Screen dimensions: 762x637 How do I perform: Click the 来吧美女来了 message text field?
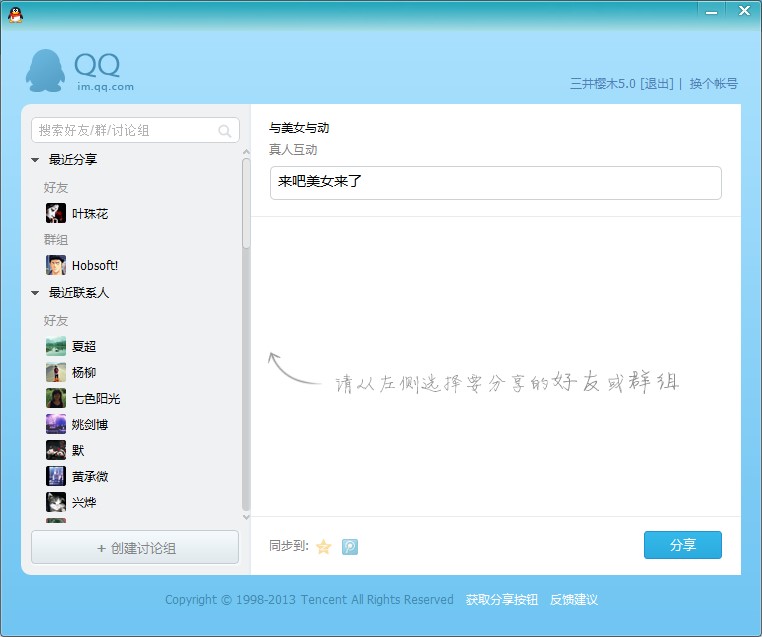coord(495,183)
